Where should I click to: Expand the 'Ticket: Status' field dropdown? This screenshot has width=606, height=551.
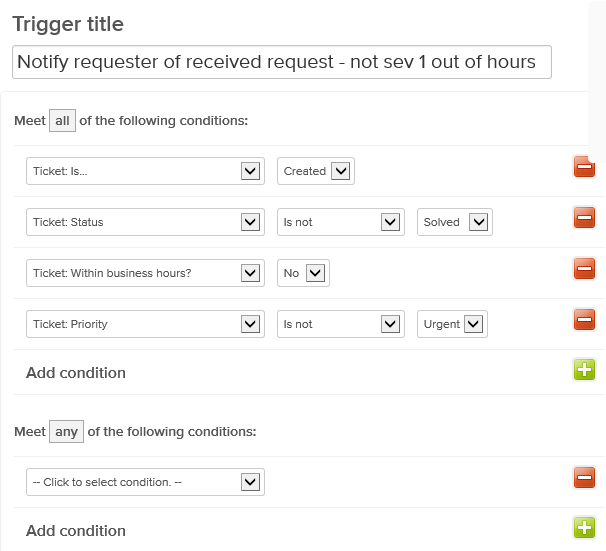coord(145,222)
